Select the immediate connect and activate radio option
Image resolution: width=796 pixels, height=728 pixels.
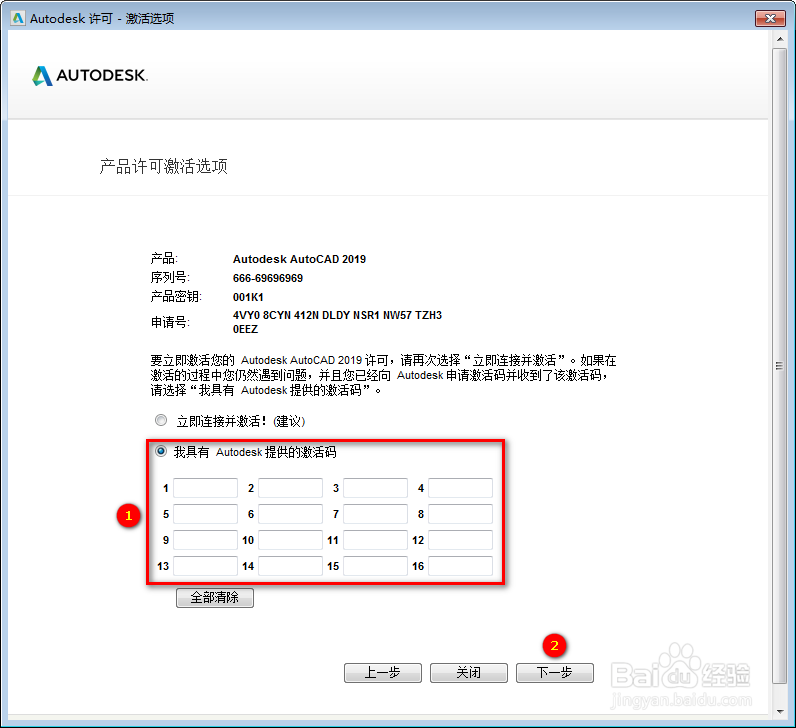click(x=161, y=420)
